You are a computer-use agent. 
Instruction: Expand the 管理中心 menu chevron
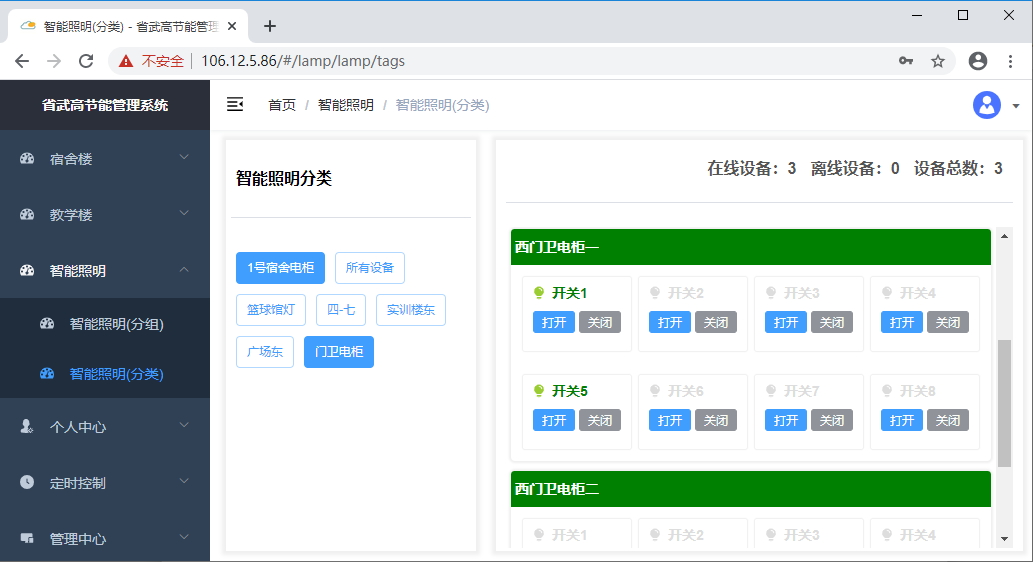(x=184, y=538)
